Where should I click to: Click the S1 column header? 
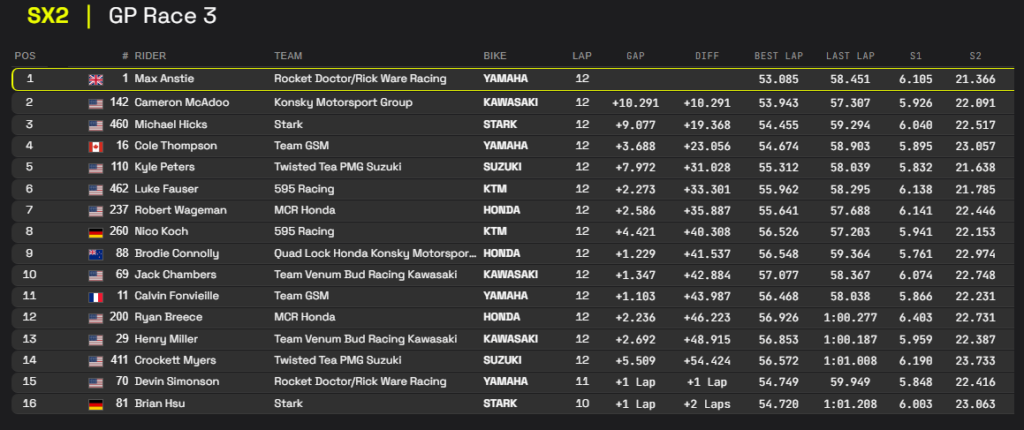pyautogui.click(x=916, y=56)
